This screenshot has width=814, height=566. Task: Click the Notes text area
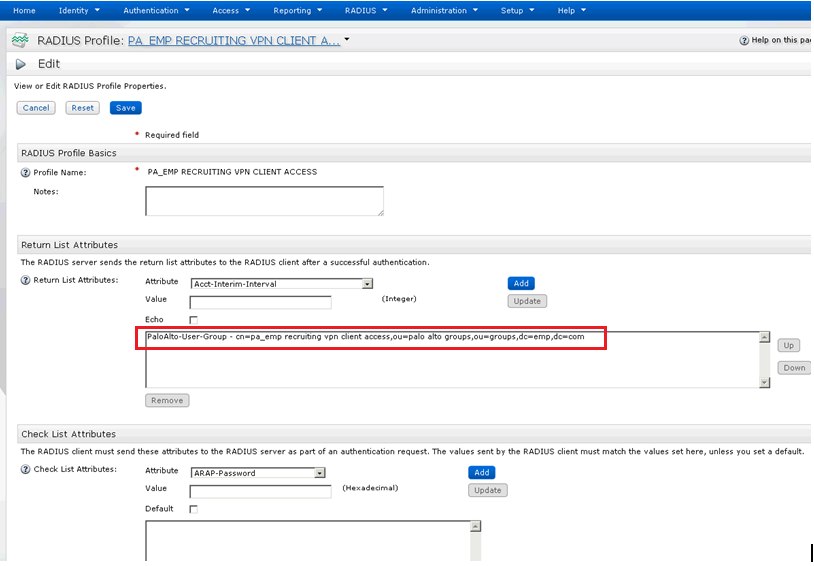pyautogui.click(x=264, y=201)
